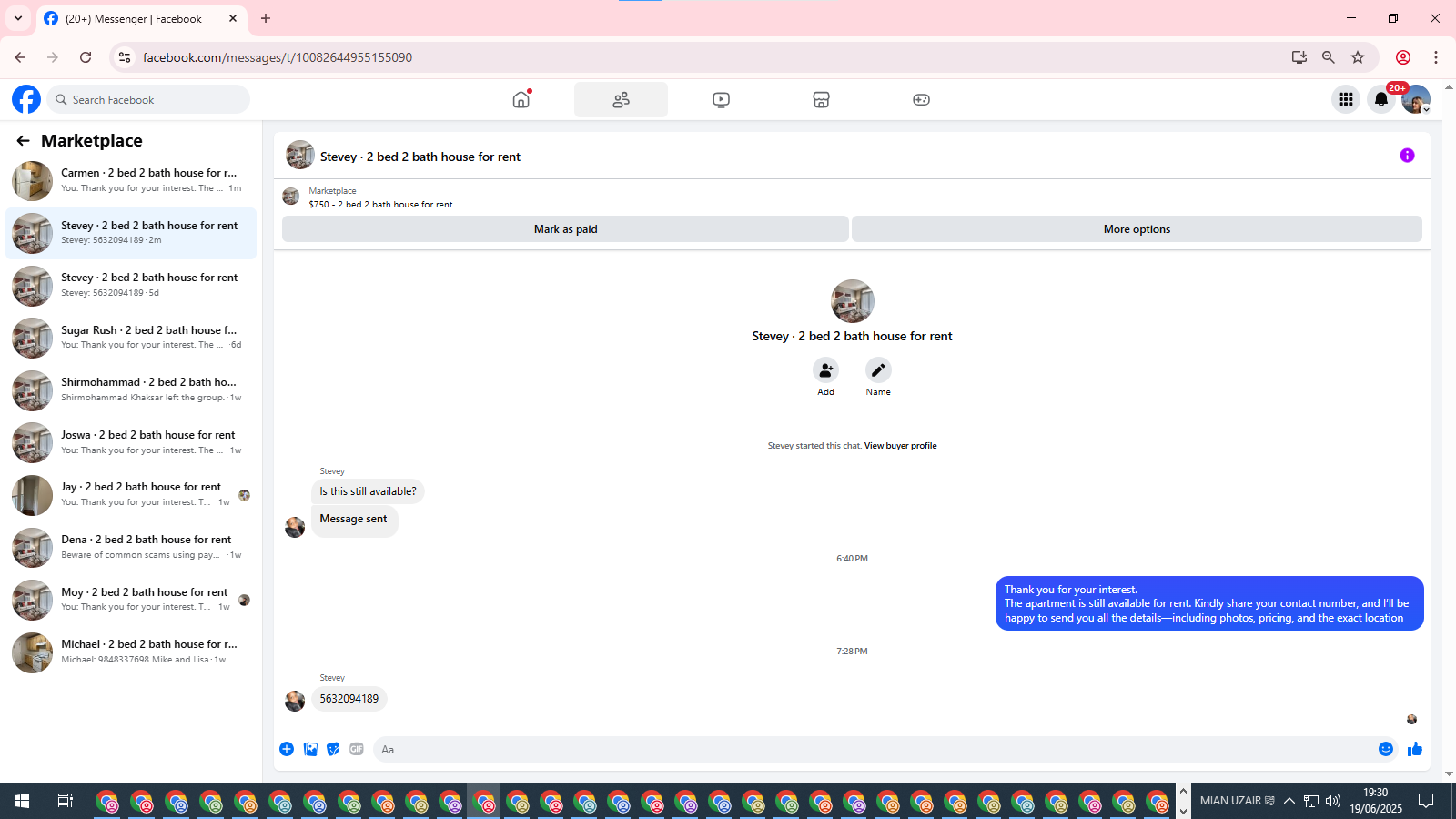Open a new browser tab
The width and height of the screenshot is (1456, 819).
tap(266, 18)
